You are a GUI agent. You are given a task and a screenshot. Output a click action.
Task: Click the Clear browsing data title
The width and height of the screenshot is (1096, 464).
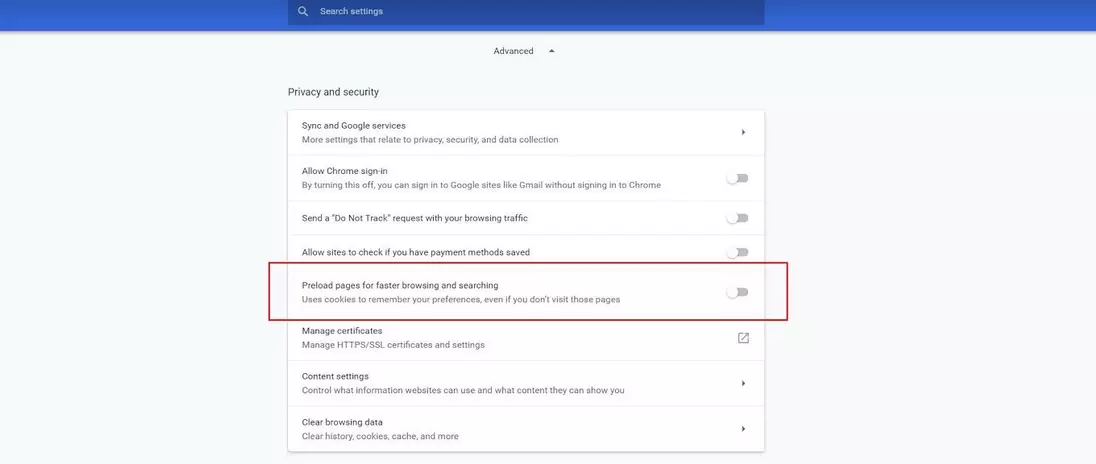tap(342, 422)
